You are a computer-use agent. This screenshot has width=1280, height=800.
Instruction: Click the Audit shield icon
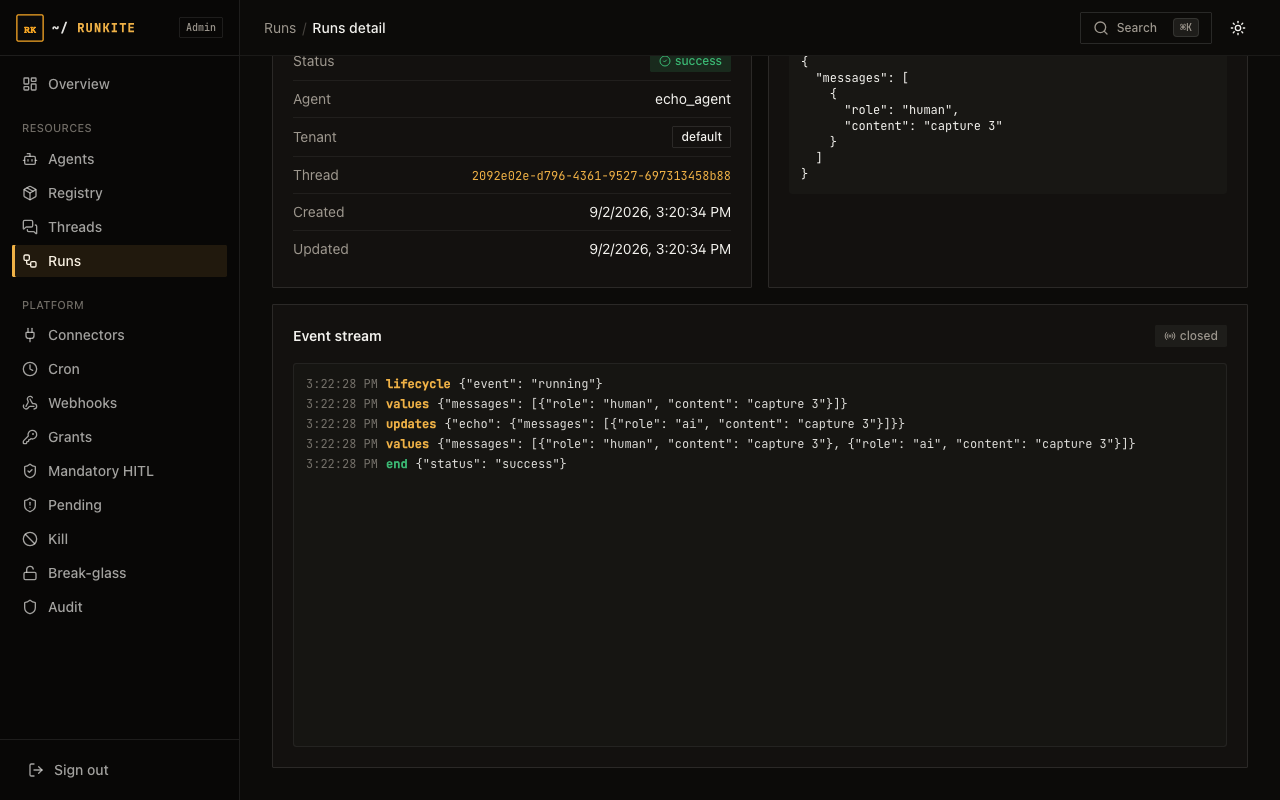pyautogui.click(x=30, y=607)
